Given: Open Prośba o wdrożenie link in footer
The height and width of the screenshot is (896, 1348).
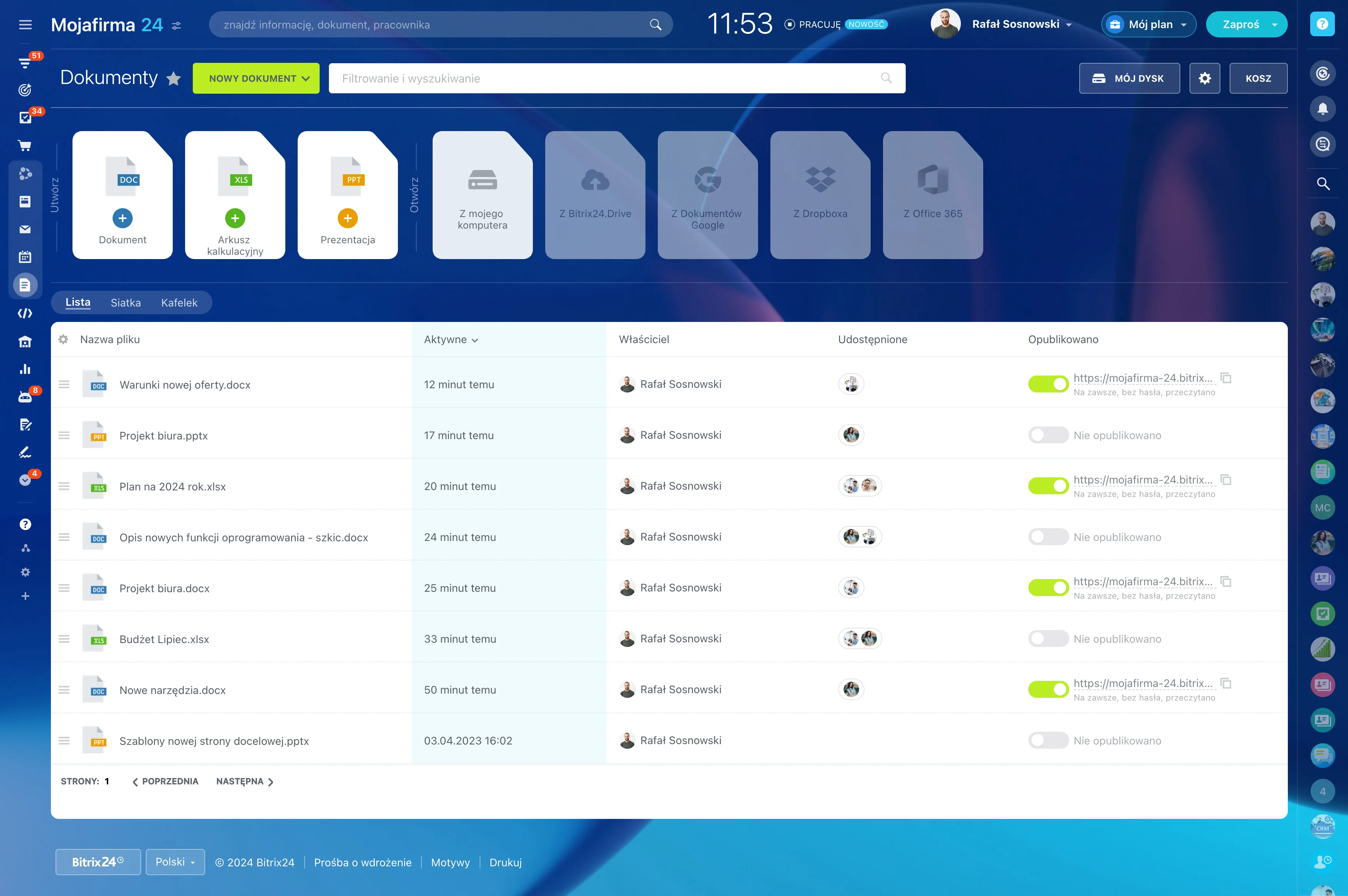Looking at the screenshot, I should 362,863.
